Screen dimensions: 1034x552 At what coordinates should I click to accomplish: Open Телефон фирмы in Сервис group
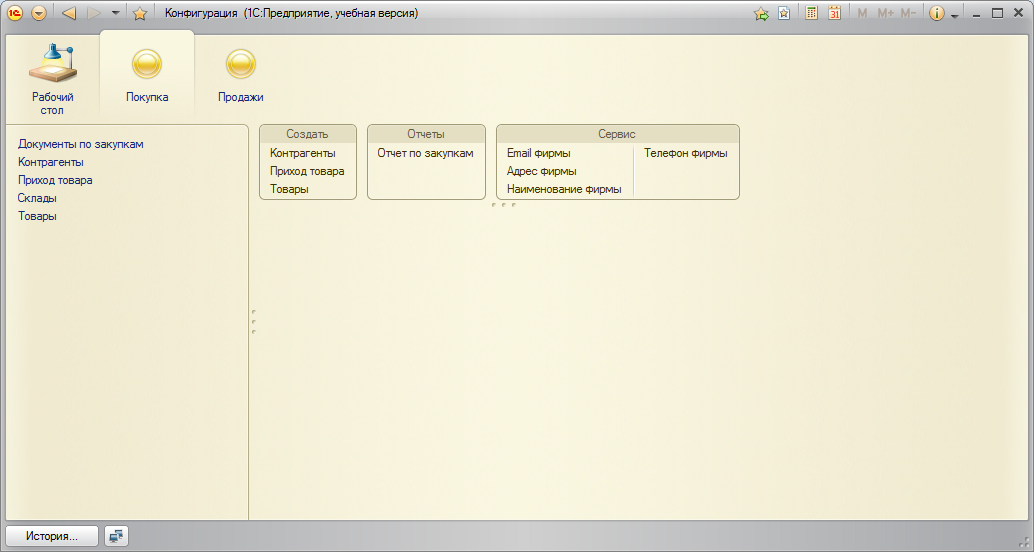(686, 153)
